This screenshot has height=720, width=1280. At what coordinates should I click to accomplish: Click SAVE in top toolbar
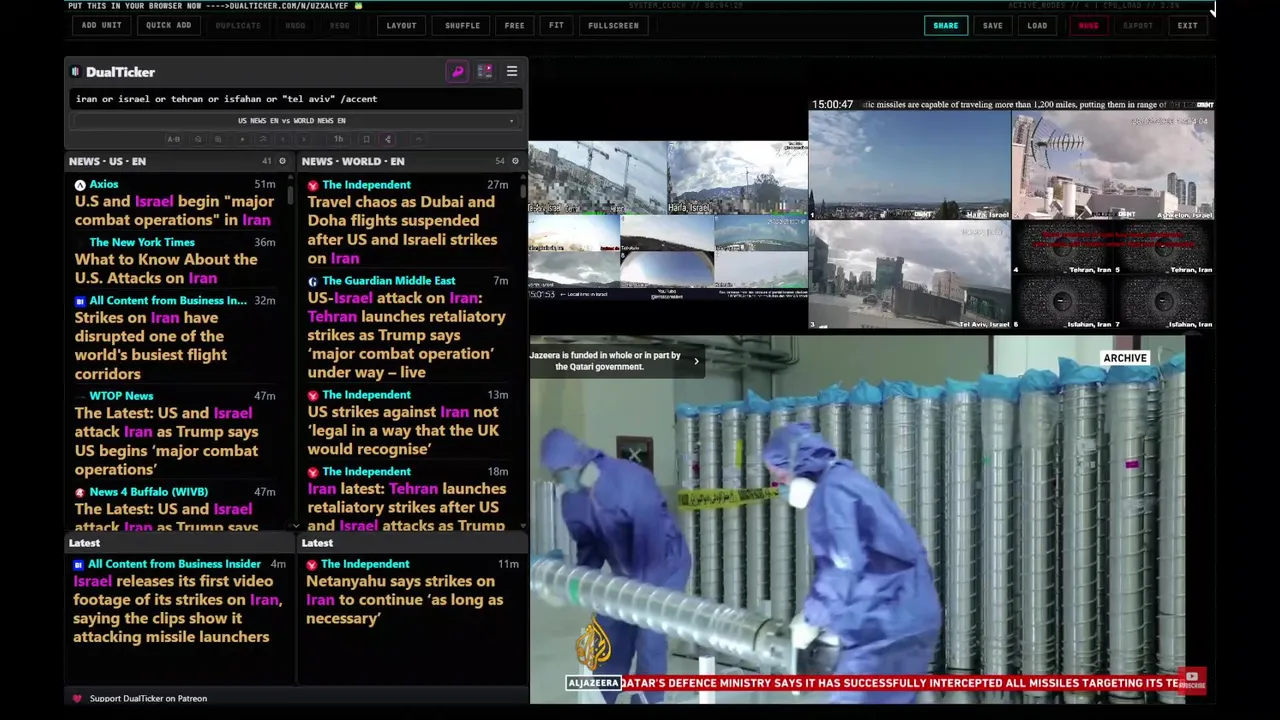pos(992,25)
